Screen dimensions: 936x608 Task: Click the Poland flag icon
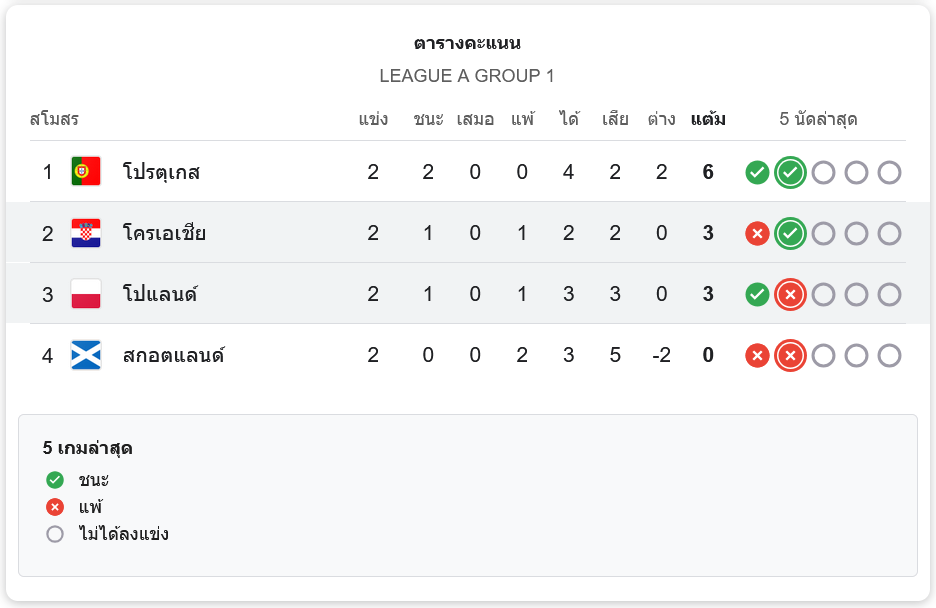pyautogui.click(x=86, y=294)
